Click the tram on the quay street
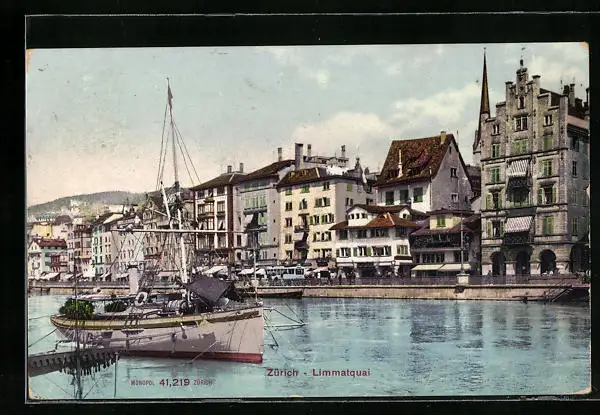The width and height of the screenshot is (600, 415). [284, 272]
